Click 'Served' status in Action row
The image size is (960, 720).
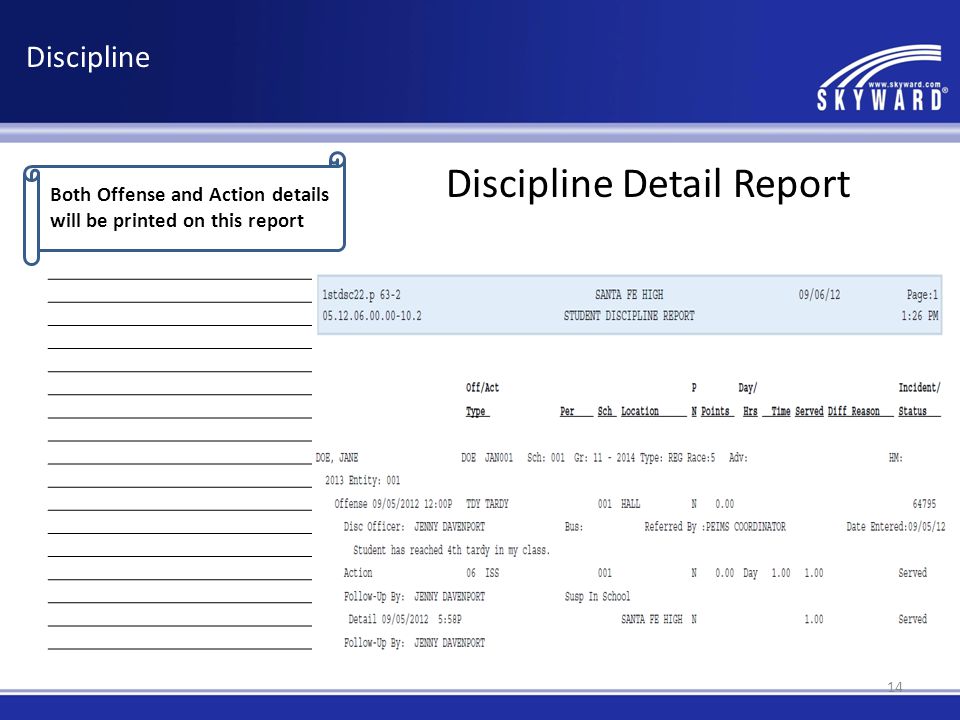[912, 573]
